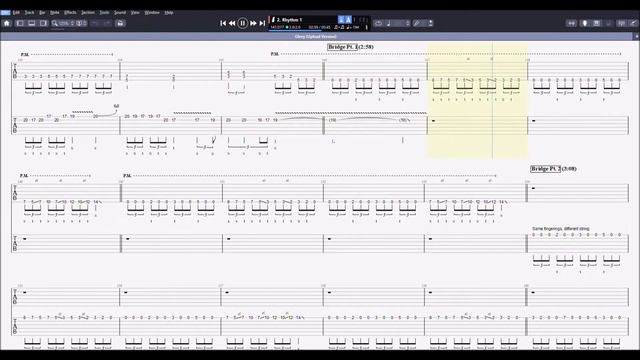Viewport: 640px width, 360px height.
Task: Jump to the start of the score
Action: tap(223, 23)
